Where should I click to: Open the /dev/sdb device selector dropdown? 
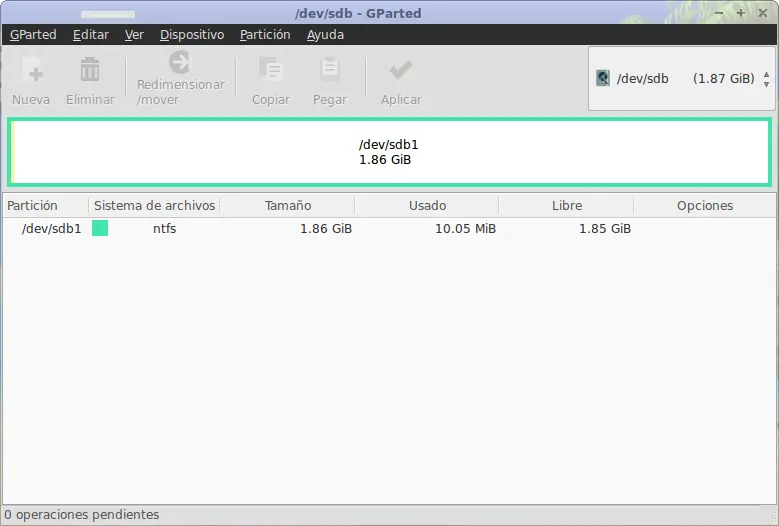(x=681, y=78)
